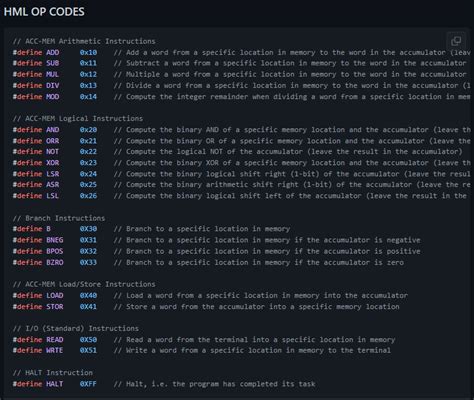The image size is (474, 400).
Task: Select the opcode value 0x13
Action: pyautogui.click(x=88, y=86)
